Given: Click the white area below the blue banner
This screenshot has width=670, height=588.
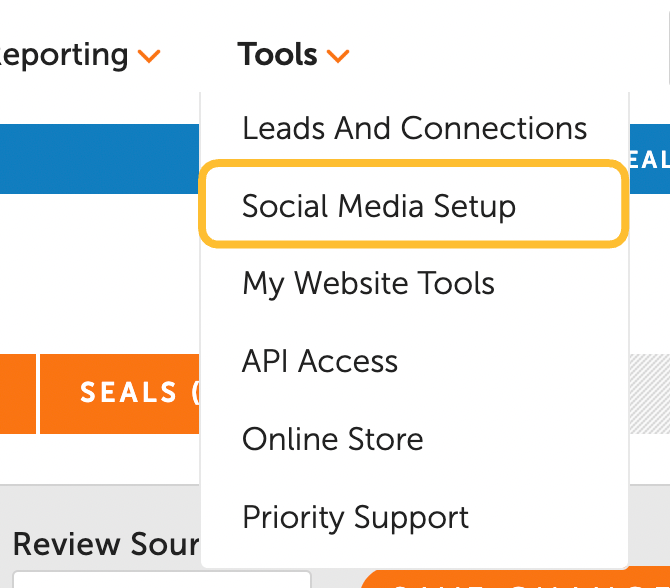Looking at the screenshot, I should [100, 270].
